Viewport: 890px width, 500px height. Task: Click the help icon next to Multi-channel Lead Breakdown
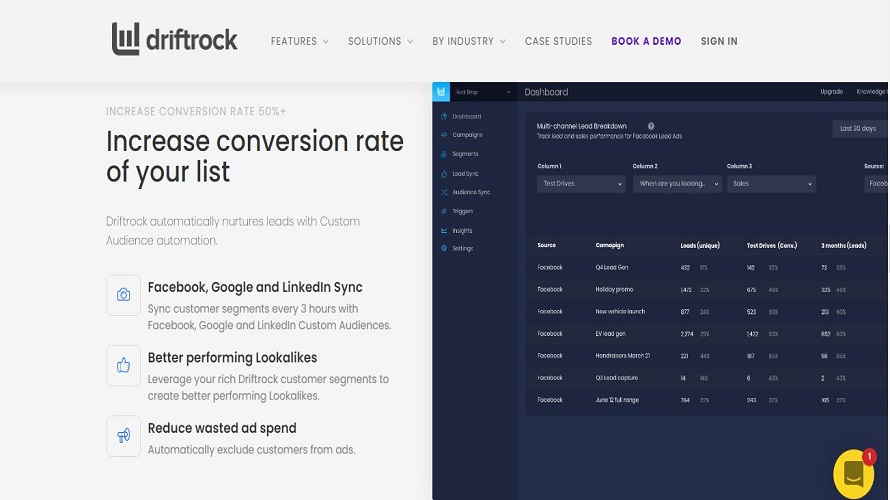coord(651,126)
